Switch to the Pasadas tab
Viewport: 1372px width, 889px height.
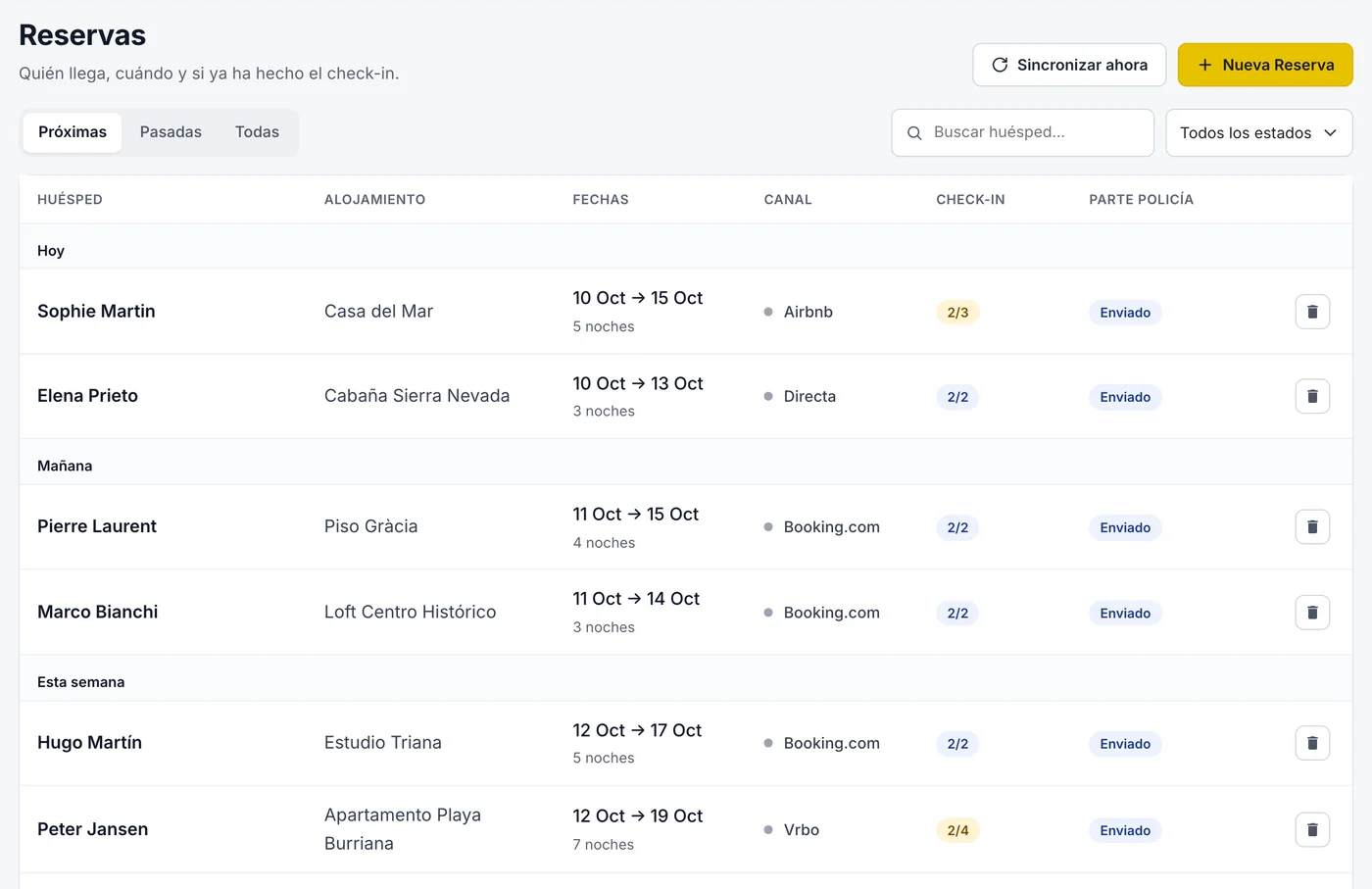coord(171,132)
